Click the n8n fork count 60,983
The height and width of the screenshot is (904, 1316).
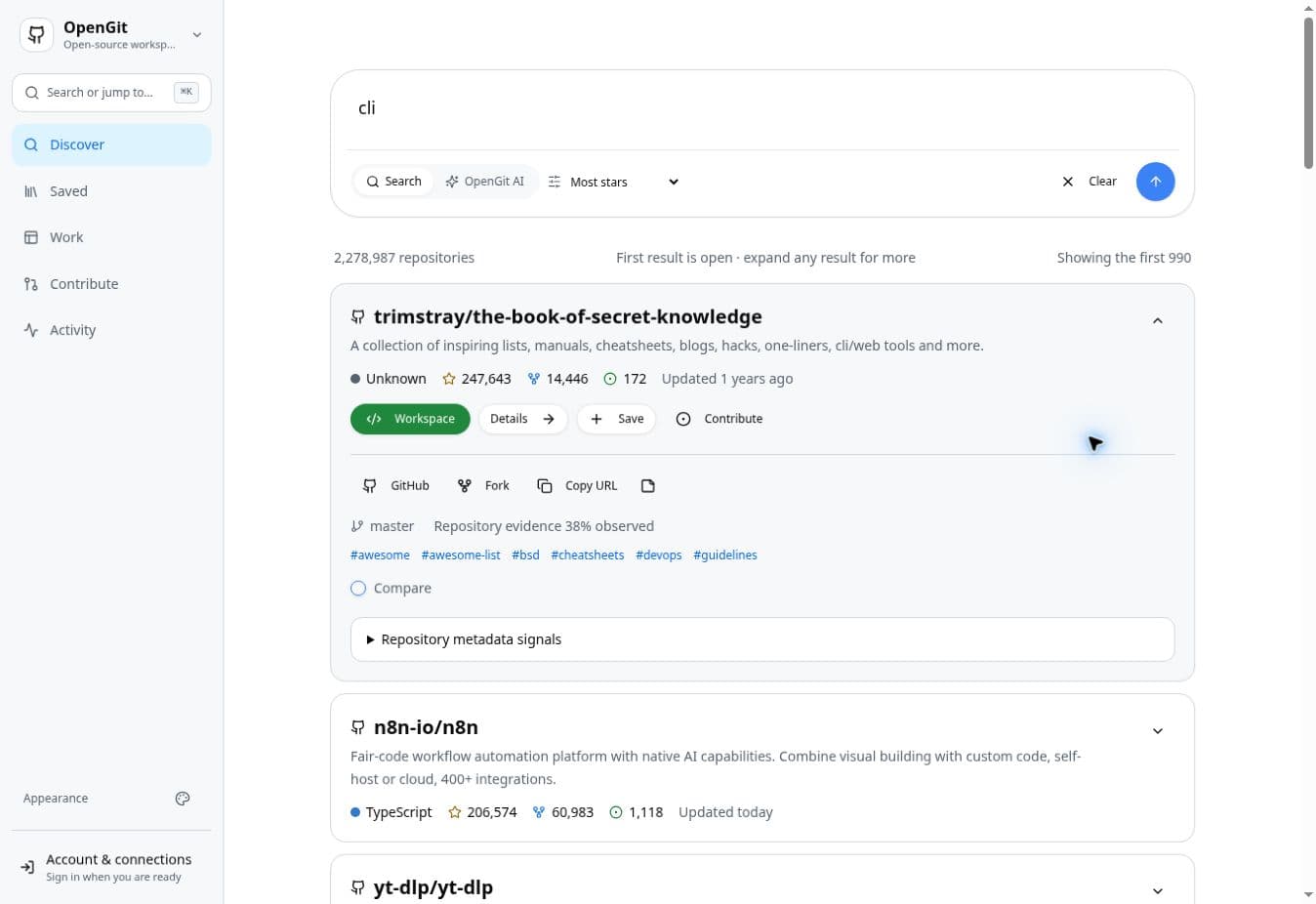coord(562,812)
